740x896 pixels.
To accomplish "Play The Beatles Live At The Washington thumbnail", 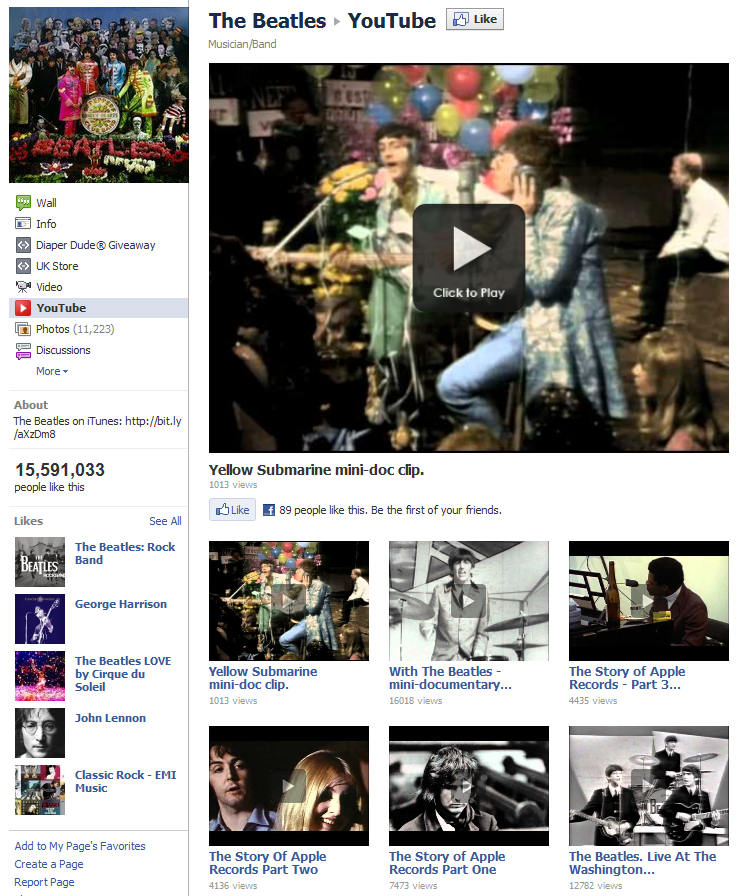I will point(649,786).
